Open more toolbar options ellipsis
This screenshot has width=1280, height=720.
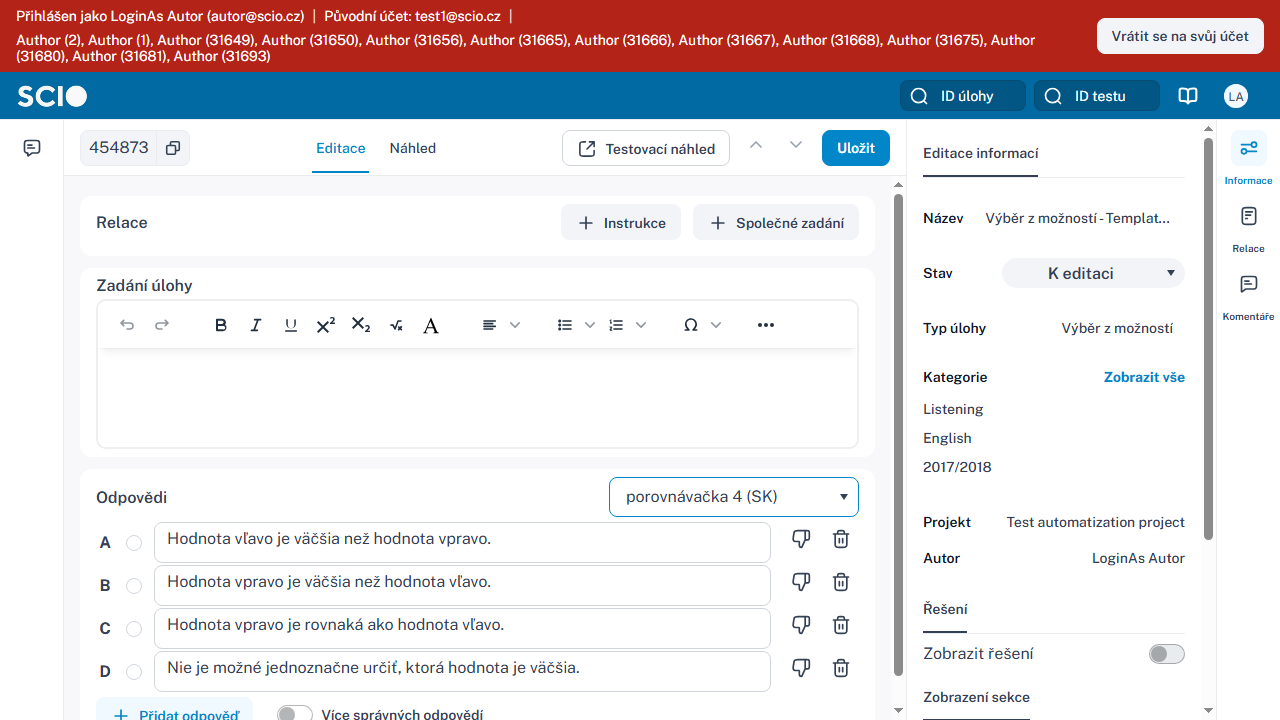pyautogui.click(x=766, y=325)
